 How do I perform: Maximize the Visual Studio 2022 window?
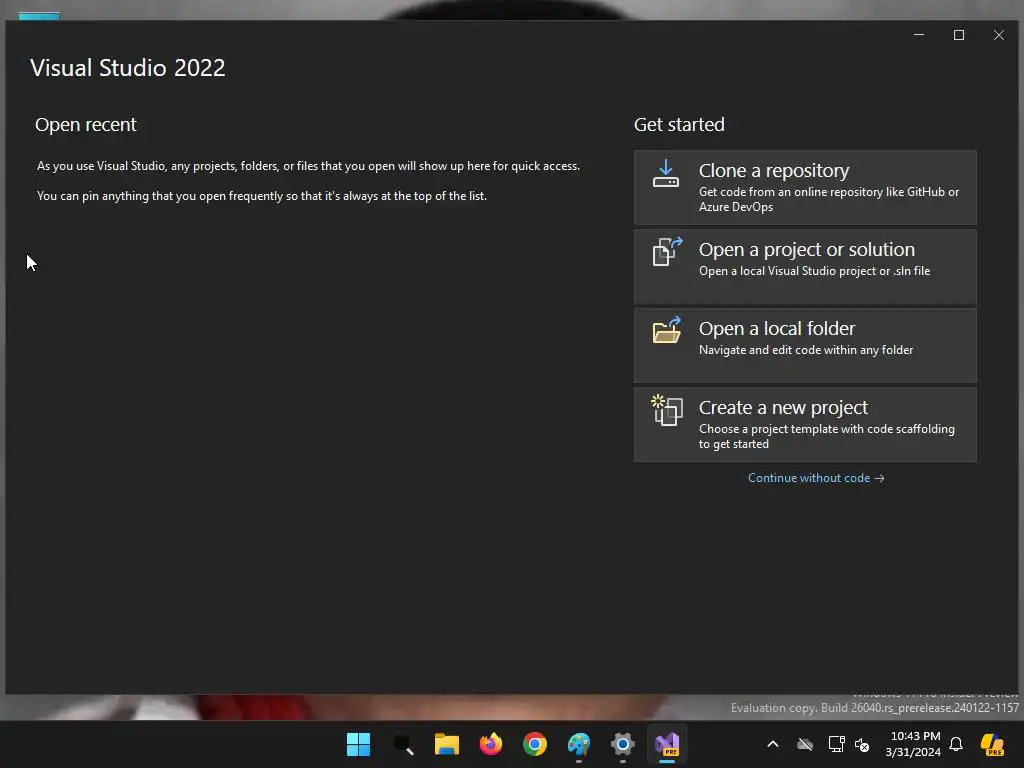(959, 35)
